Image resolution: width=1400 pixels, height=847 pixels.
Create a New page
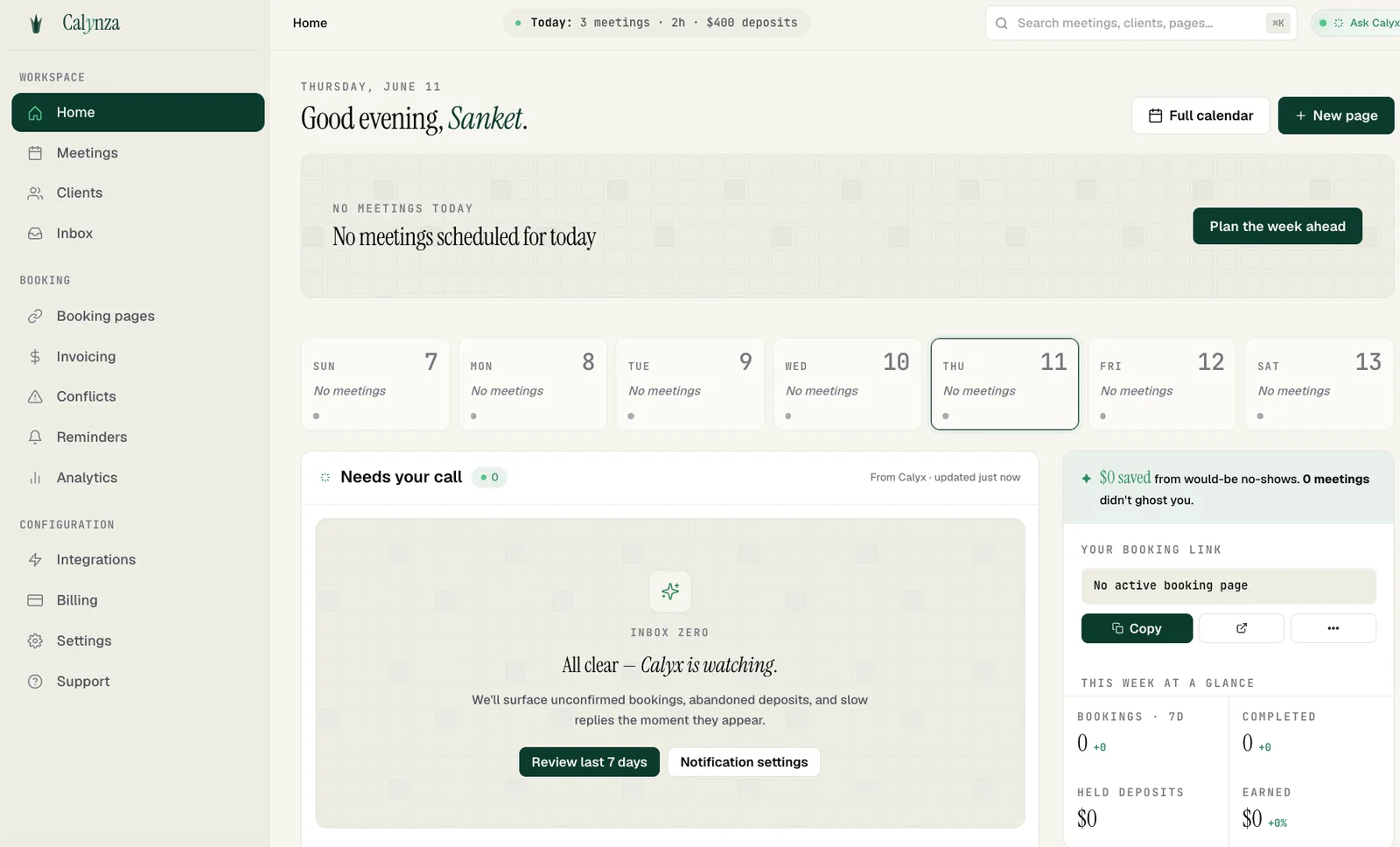click(x=1336, y=115)
